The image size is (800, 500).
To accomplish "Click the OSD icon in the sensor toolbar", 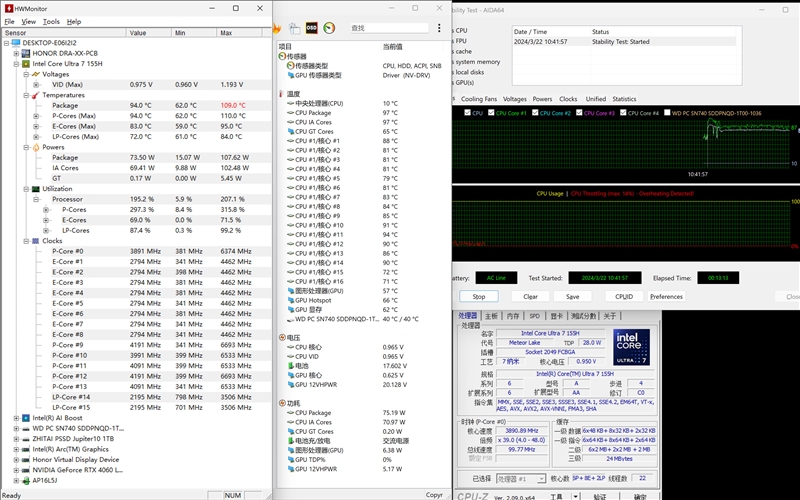I will tap(311, 27).
